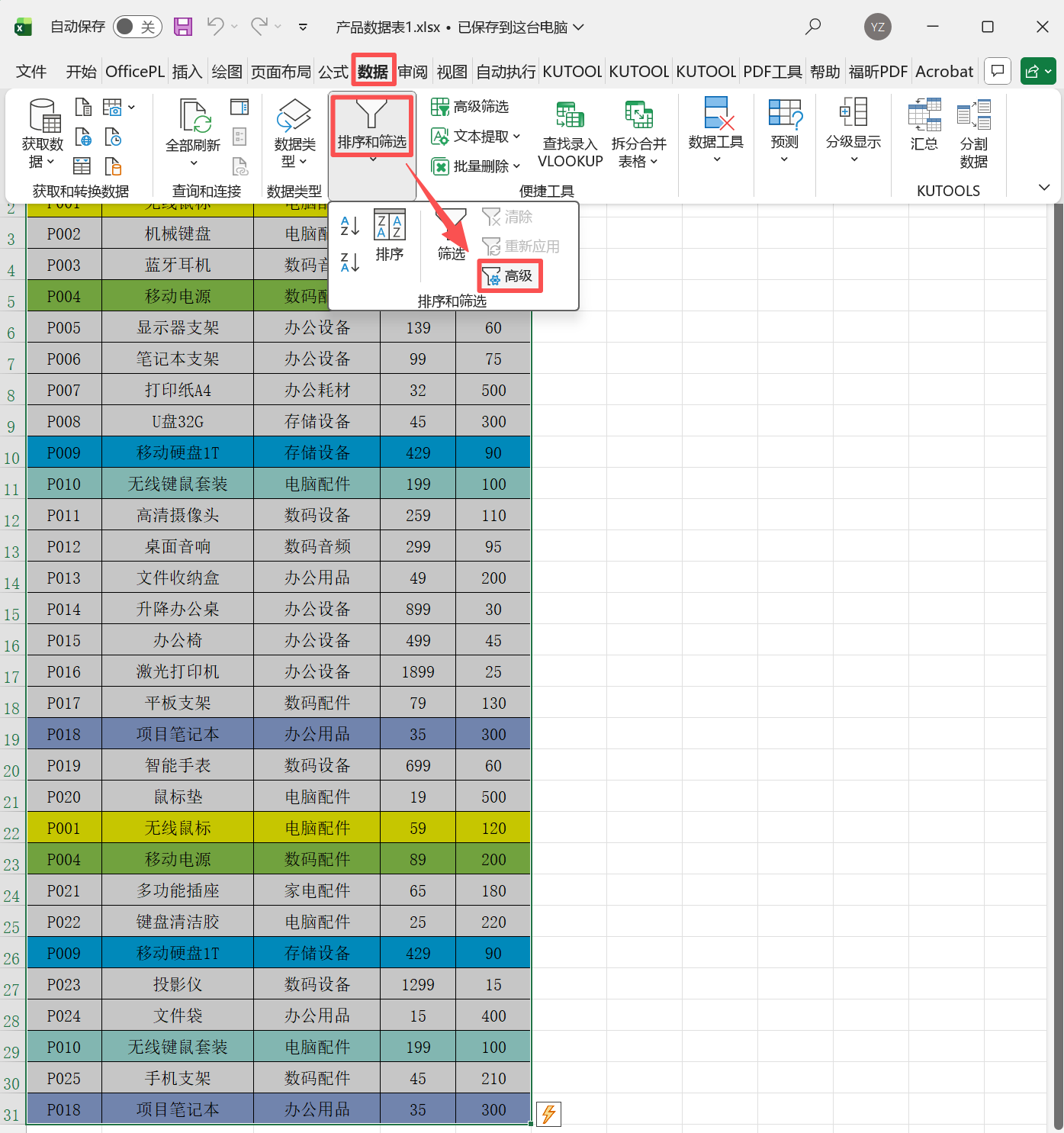Click the Advanced (高级) filter button
Image resolution: width=1064 pixels, height=1133 pixels.
coord(509,276)
